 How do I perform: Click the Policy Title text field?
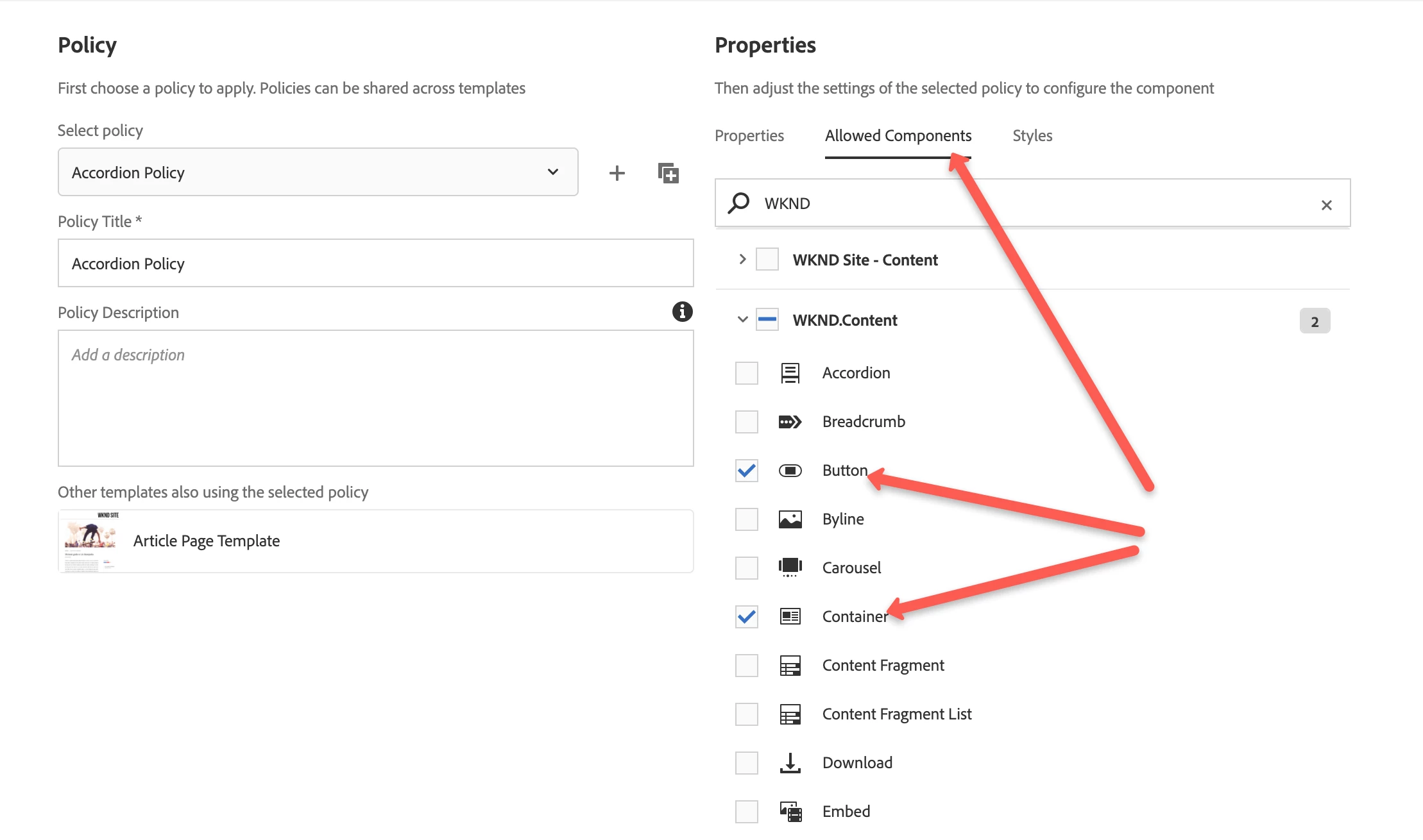[x=375, y=263]
